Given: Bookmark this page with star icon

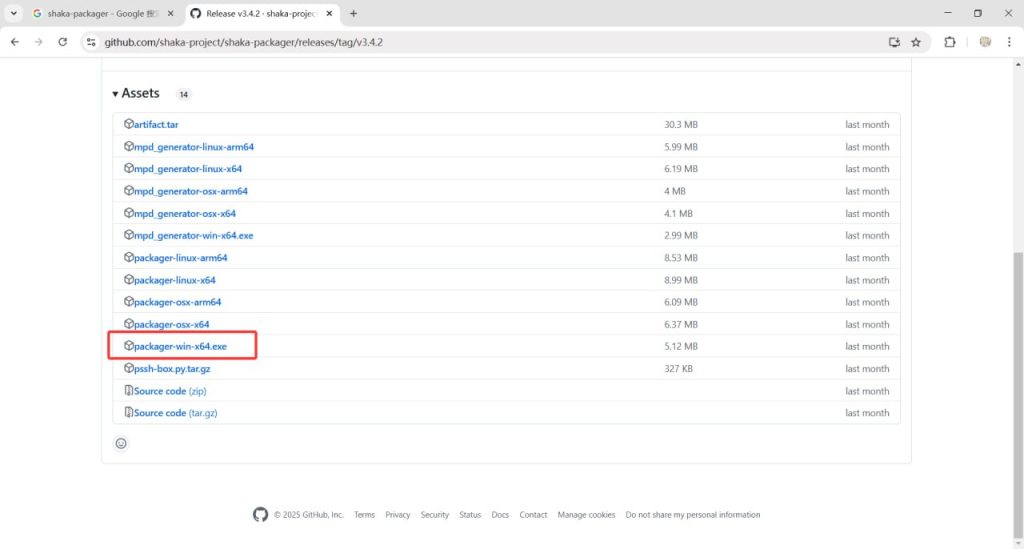Looking at the screenshot, I should [916, 42].
